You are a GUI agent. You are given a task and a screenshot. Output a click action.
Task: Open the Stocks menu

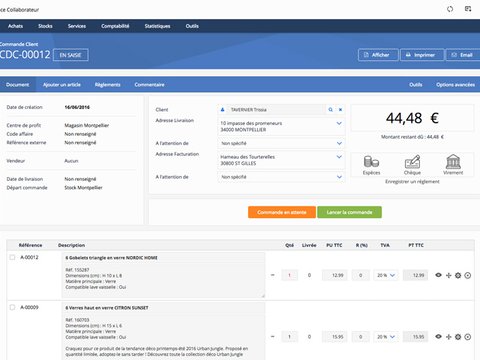pos(45,26)
